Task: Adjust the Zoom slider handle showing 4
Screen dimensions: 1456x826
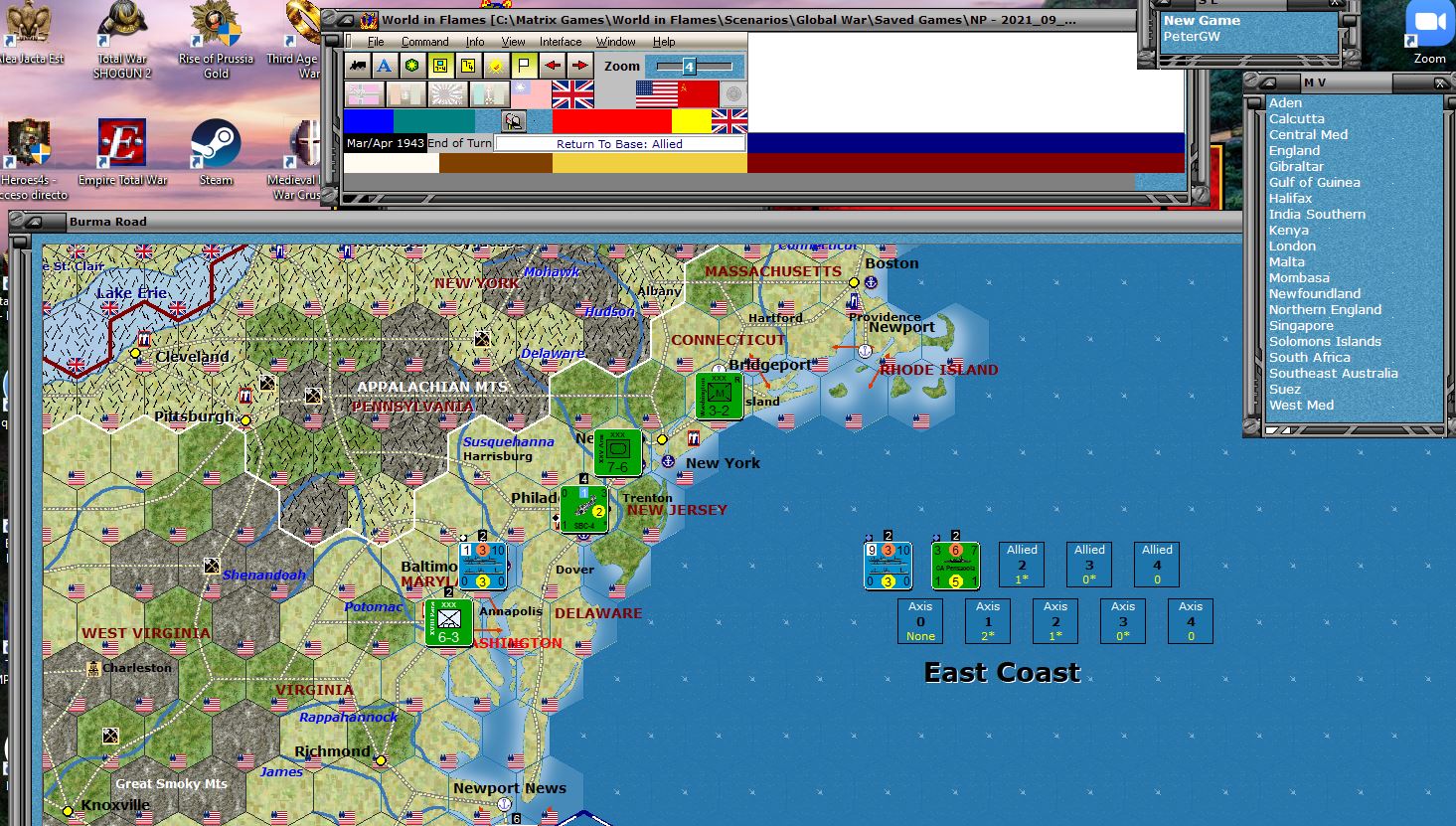Action: pos(689,67)
